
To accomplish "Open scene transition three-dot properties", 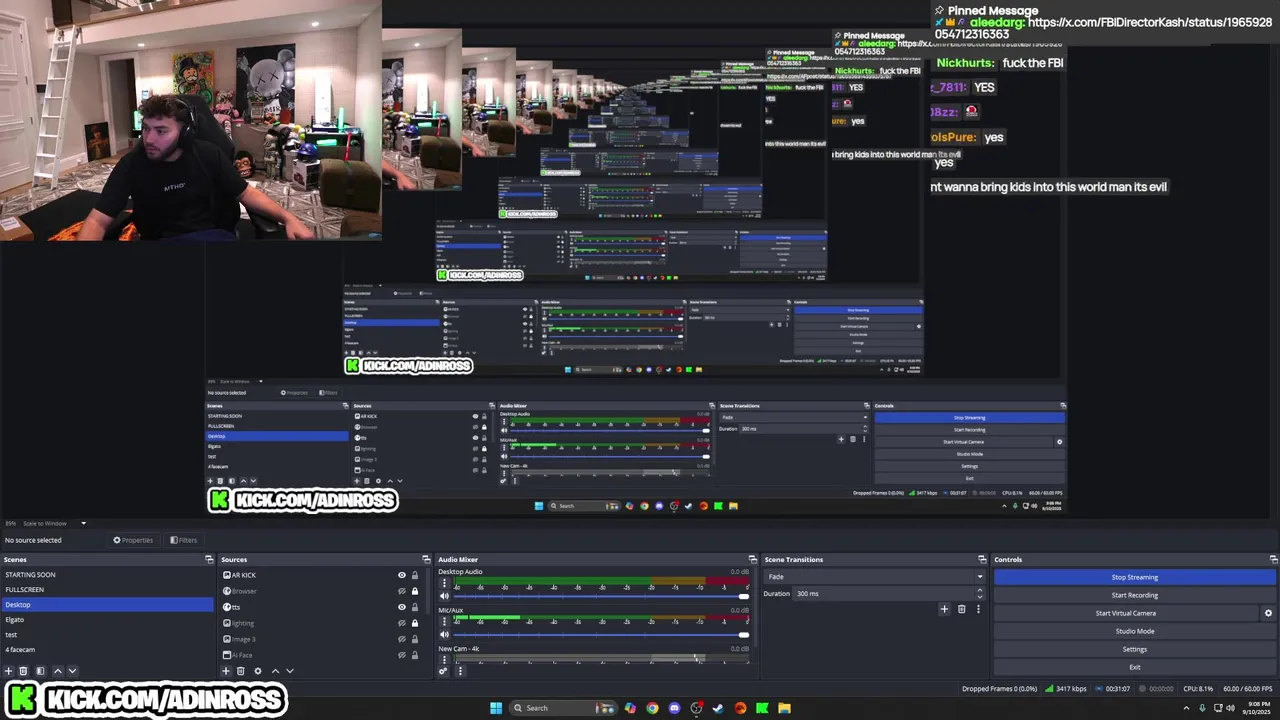I will click(x=978, y=609).
